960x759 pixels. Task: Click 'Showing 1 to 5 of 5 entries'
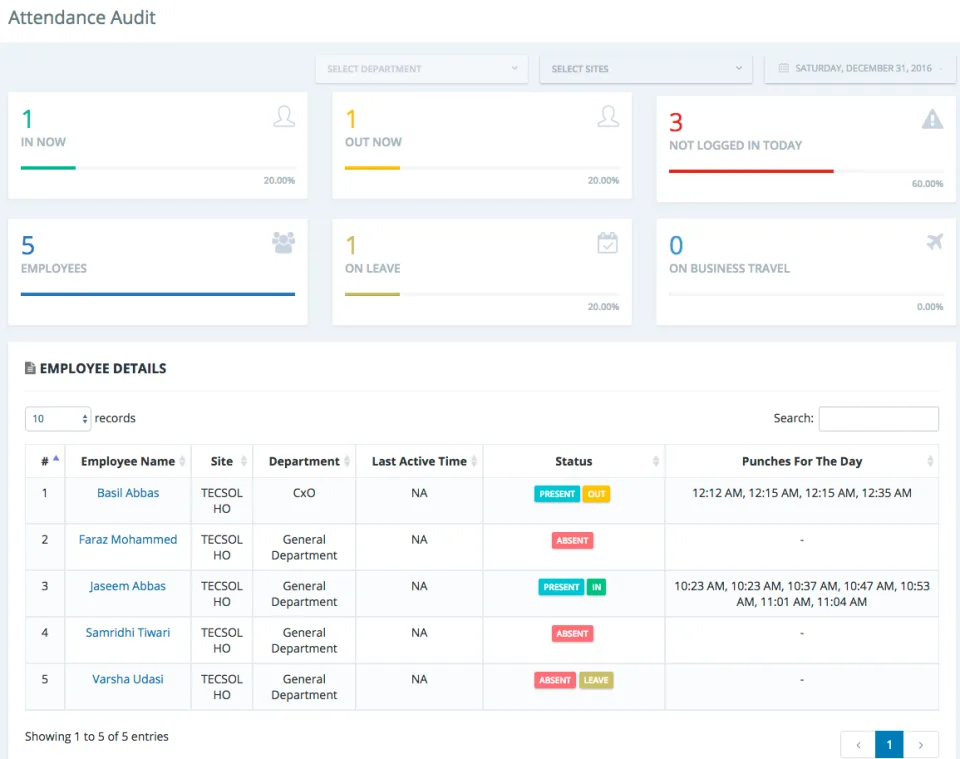point(97,736)
